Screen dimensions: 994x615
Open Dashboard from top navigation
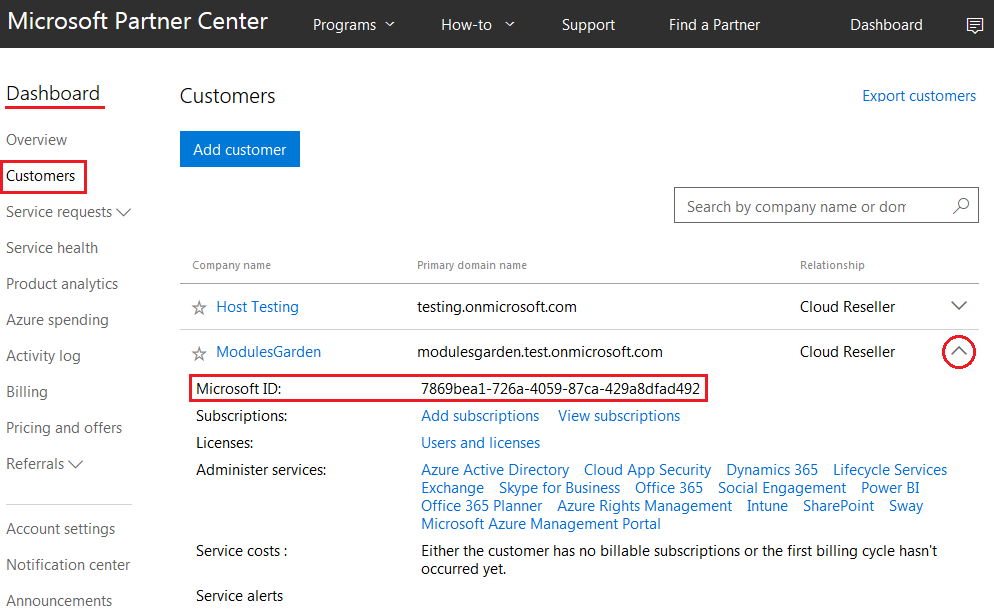coord(886,25)
